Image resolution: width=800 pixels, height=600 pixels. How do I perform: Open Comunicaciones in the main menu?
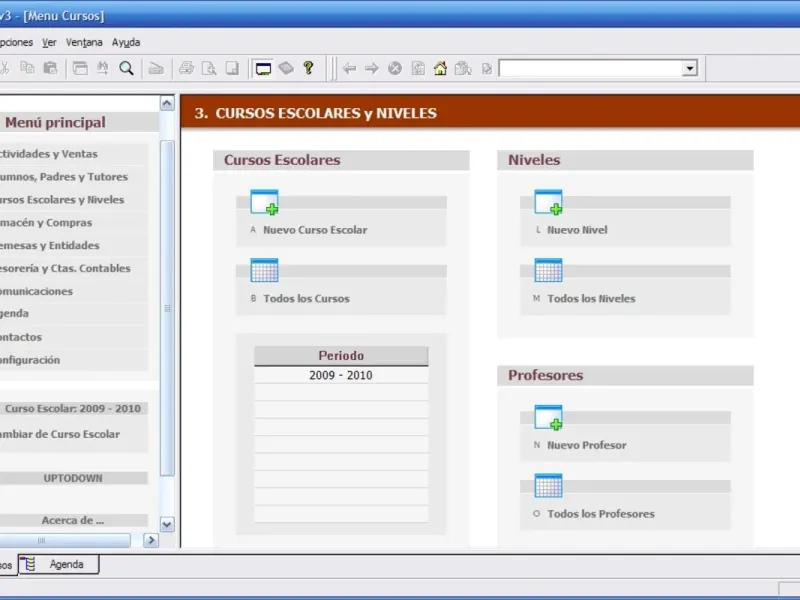36,291
